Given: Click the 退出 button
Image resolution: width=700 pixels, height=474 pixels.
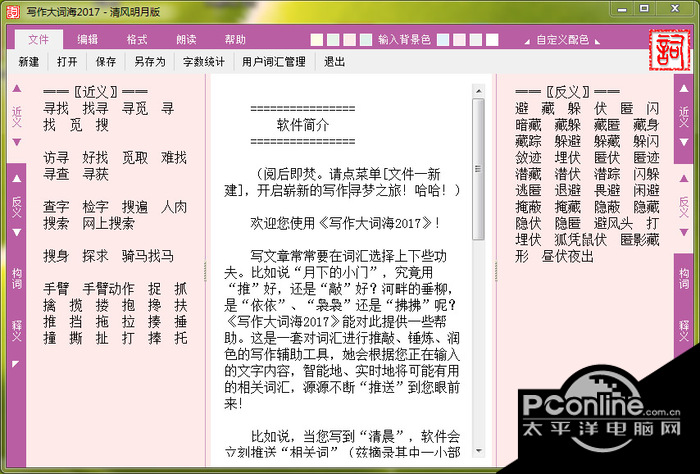Looking at the screenshot, I should (334, 62).
